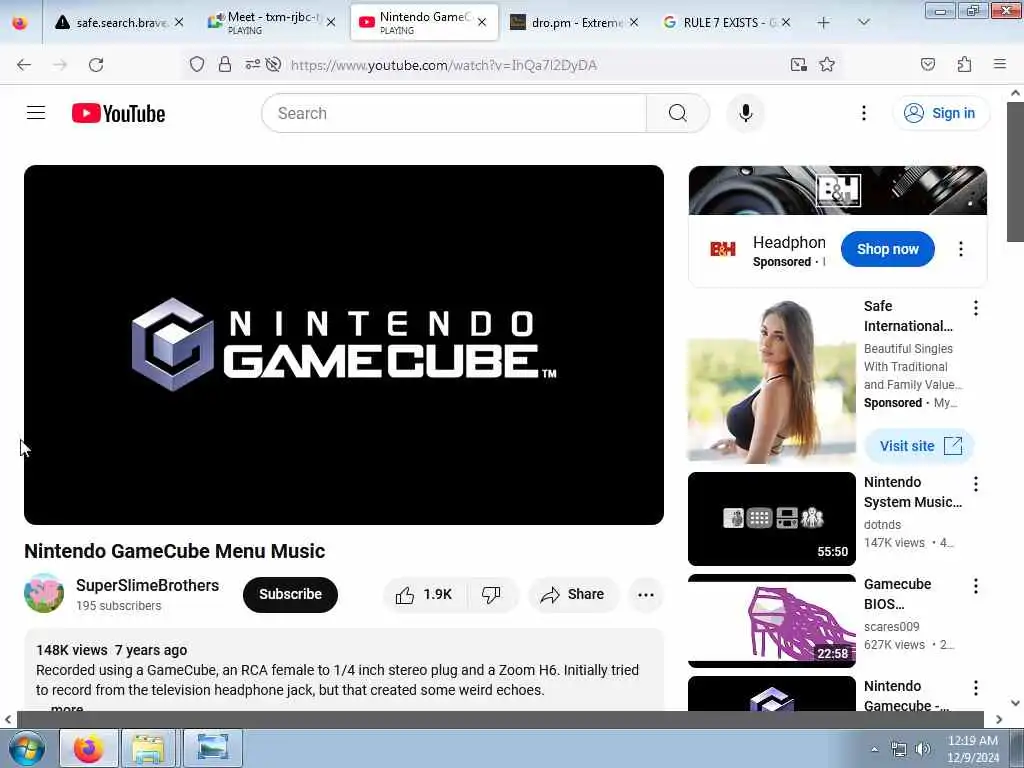Open options for Safe International ad
This screenshot has height=768, width=1024.
click(x=976, y=308)
